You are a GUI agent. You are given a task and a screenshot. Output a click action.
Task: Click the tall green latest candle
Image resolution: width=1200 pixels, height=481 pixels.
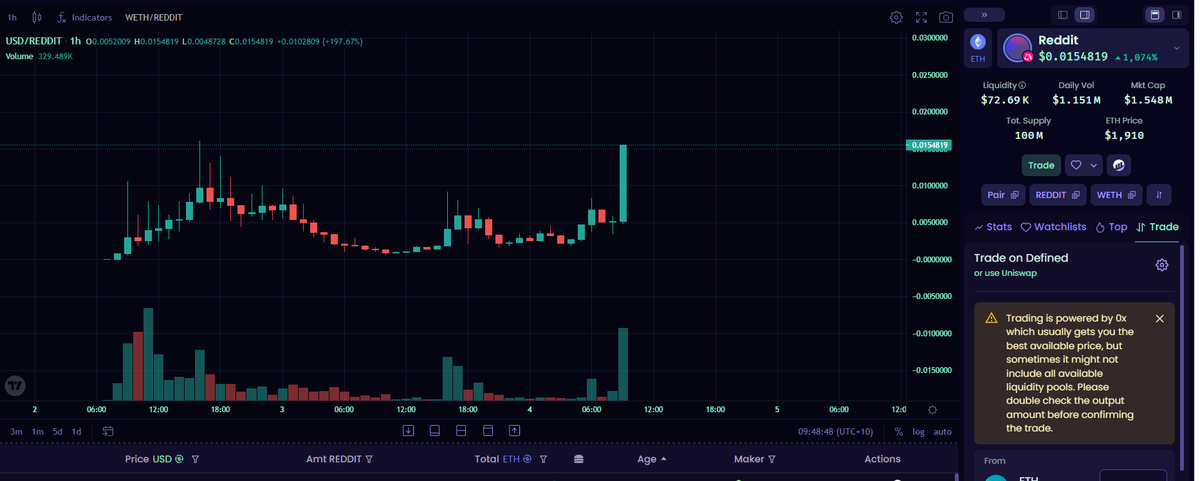coord(623,183)
